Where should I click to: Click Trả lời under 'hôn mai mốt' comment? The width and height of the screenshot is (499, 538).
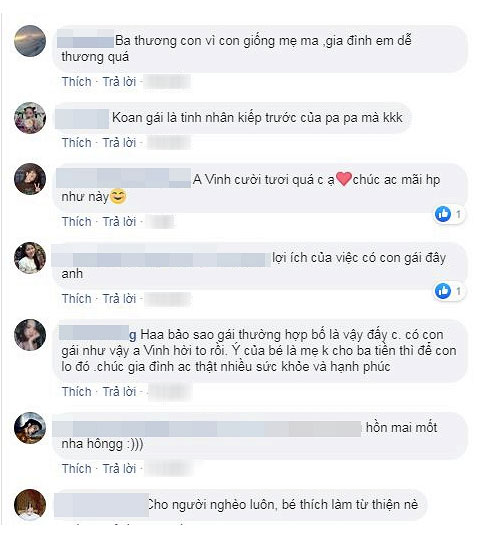119,469
